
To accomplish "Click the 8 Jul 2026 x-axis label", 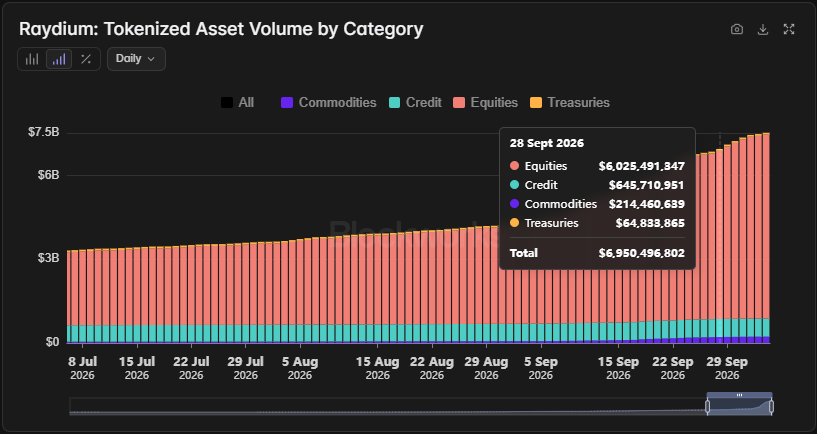I will (83, 368).
